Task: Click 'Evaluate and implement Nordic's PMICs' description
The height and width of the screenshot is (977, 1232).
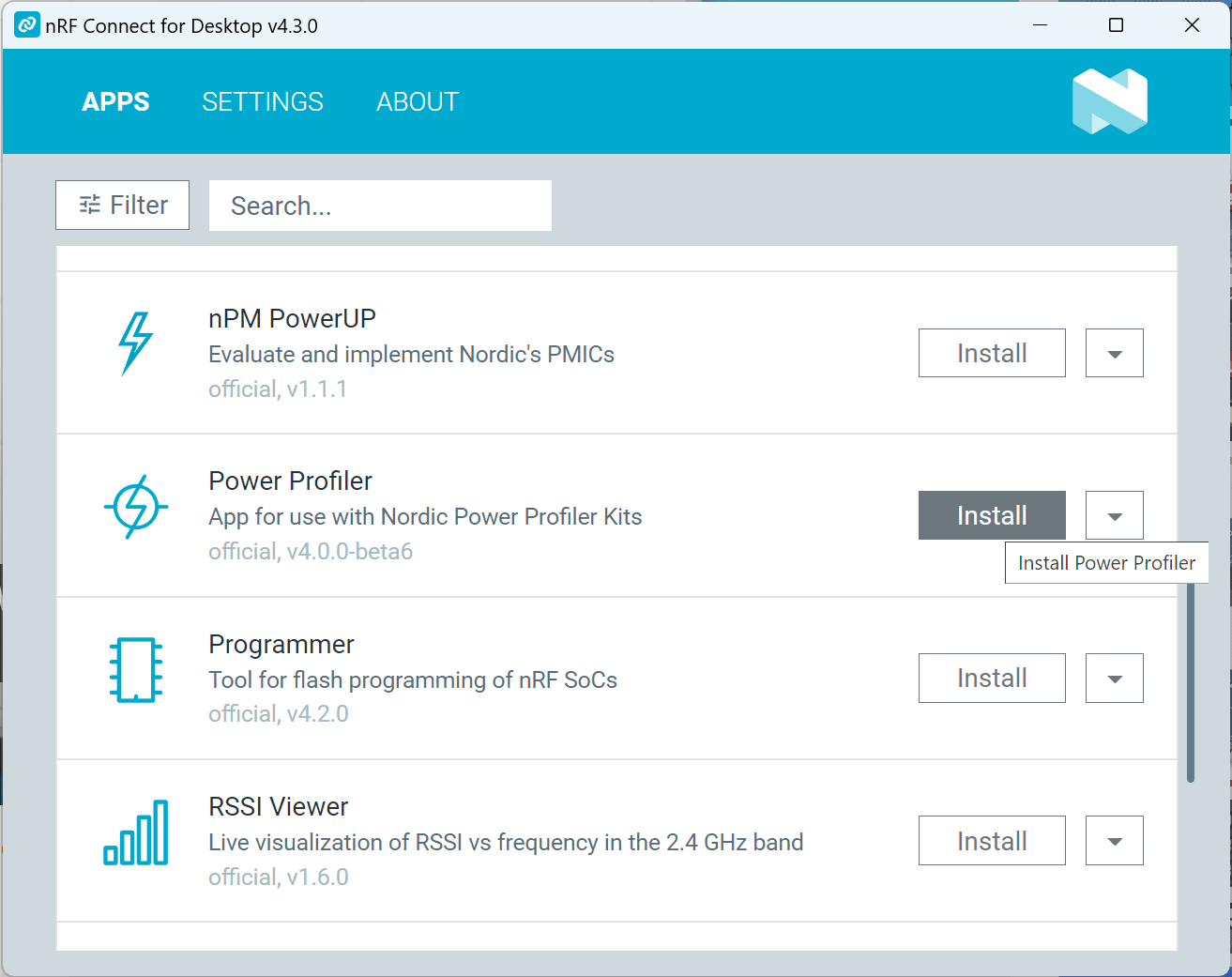Action: (411, 355)
